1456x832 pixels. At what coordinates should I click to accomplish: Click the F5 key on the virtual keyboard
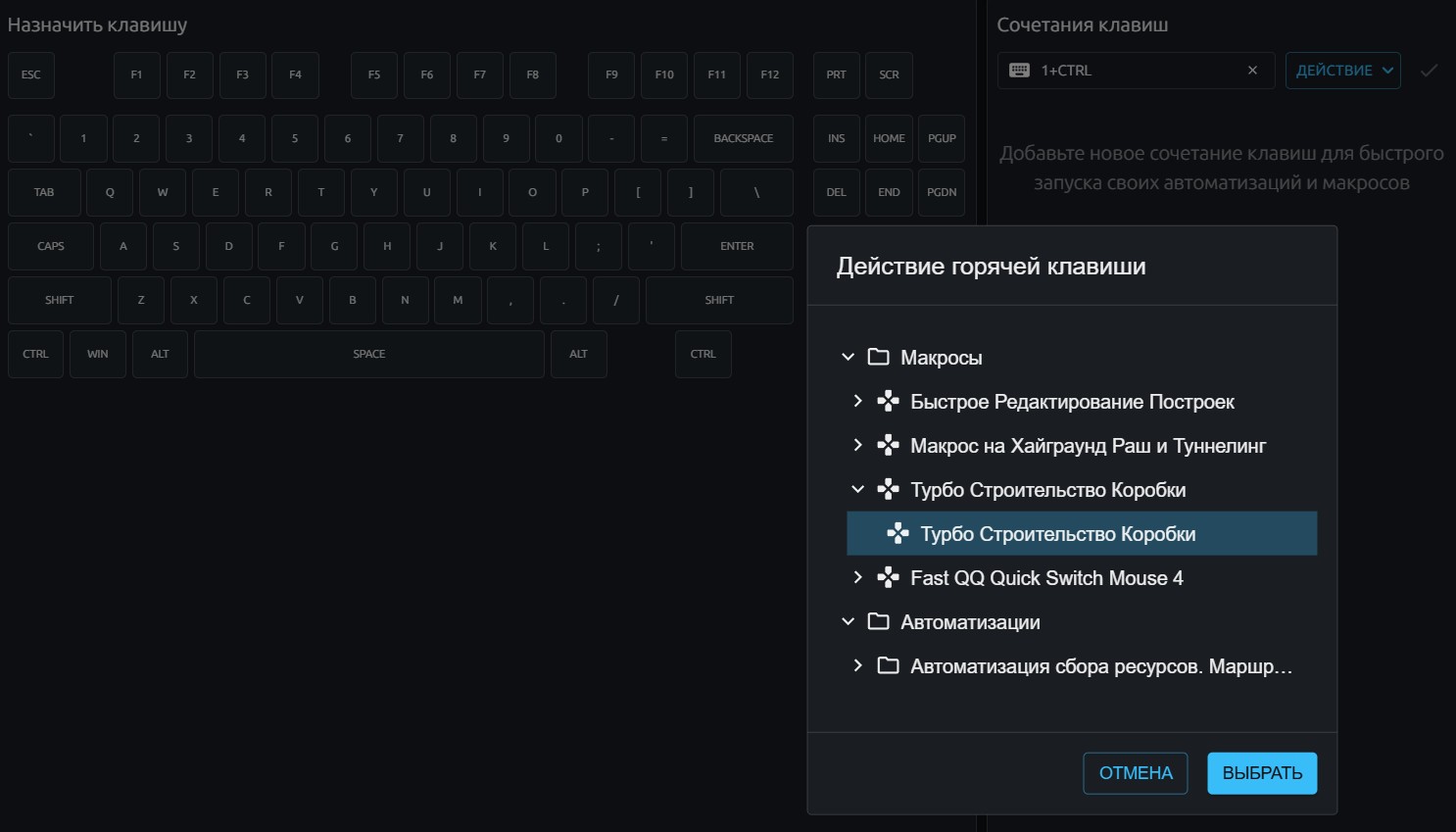tap(374, 75)
